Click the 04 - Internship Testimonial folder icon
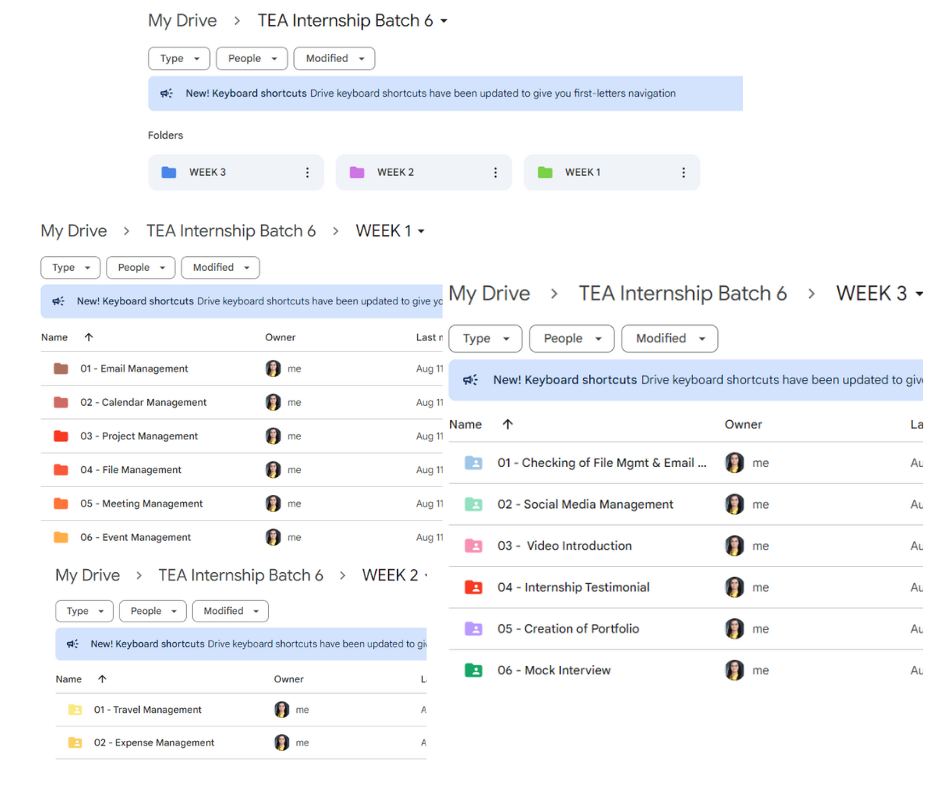This screenshot has width=940, height=788. coord(474,587)
